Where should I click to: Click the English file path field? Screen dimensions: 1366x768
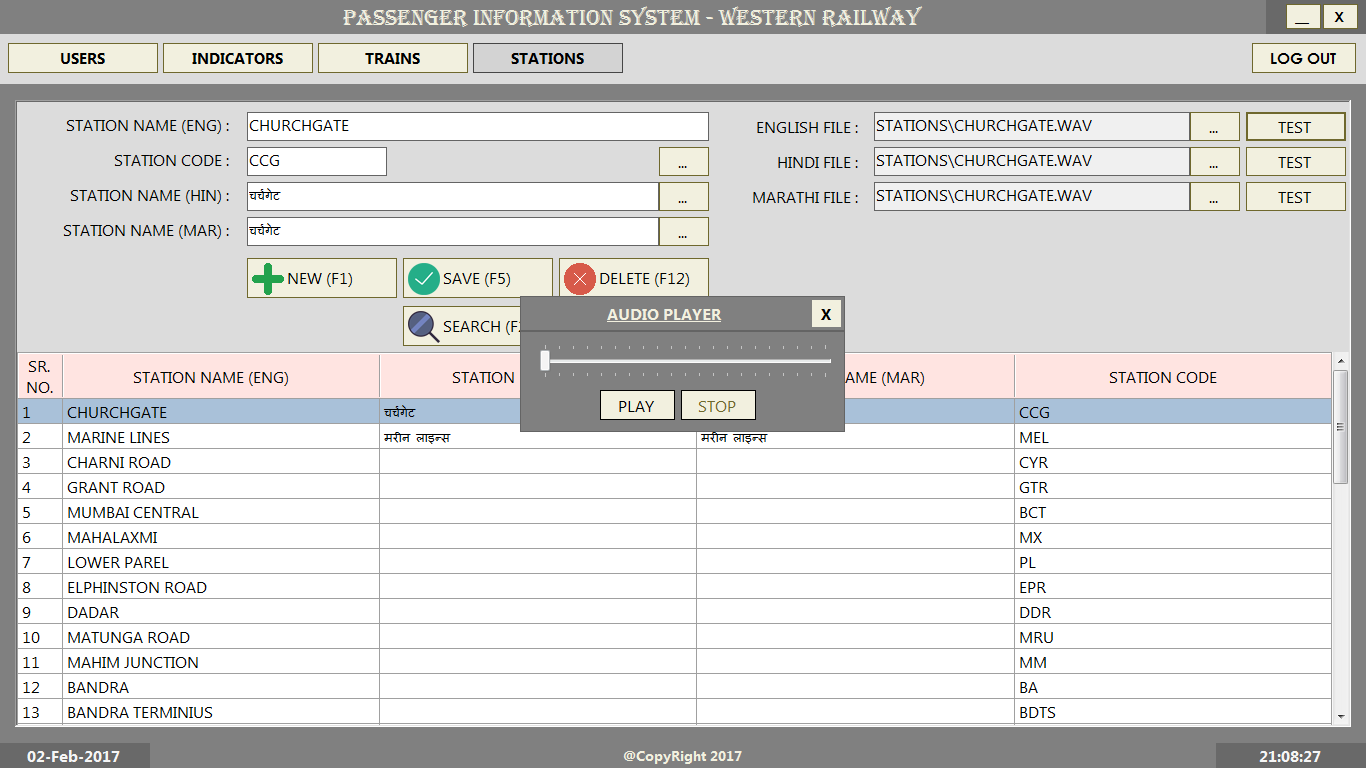click(1031, 126)
